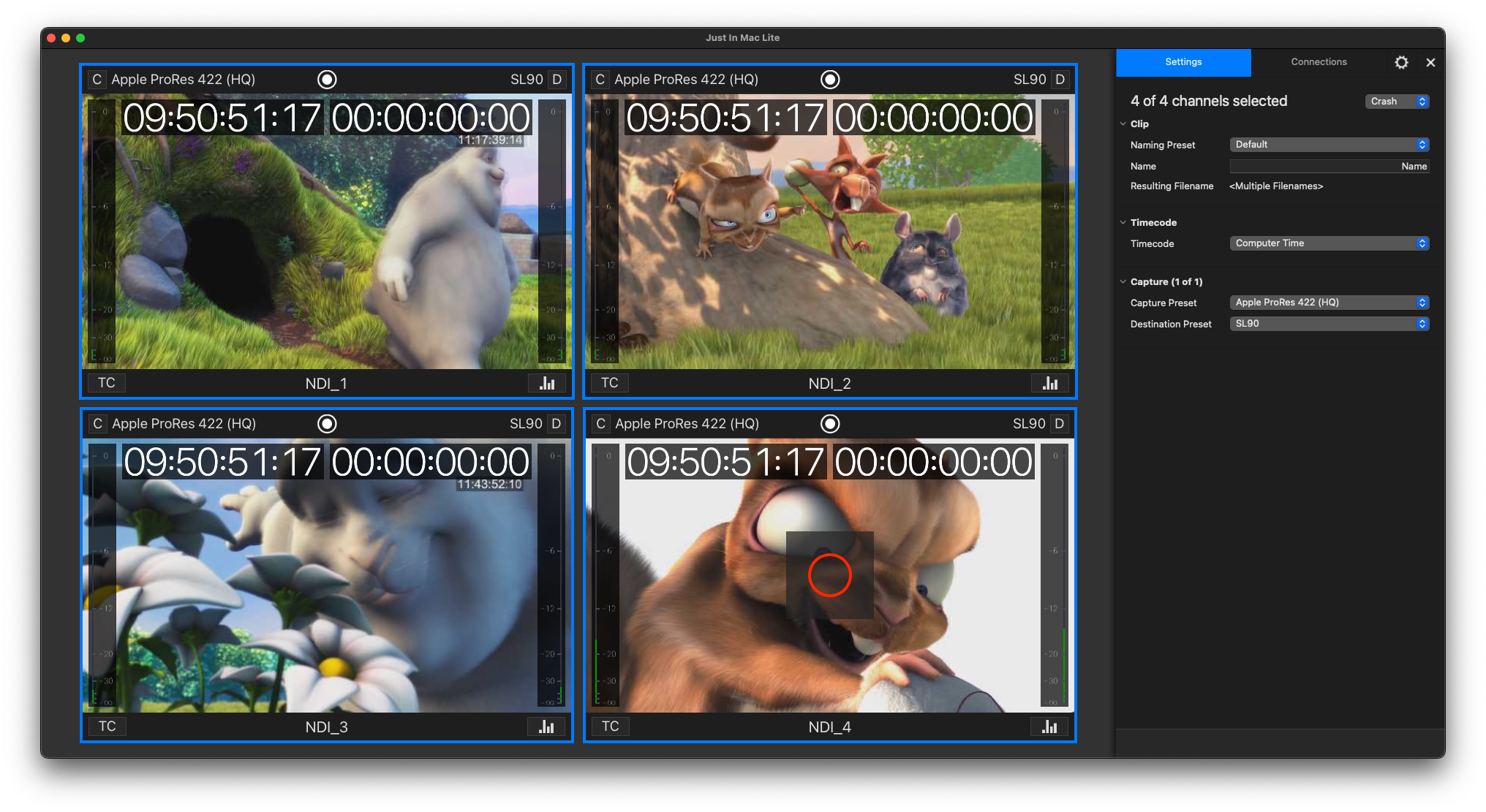This screenshot has width=1486, height=812.
Task: Close the settings side panel
Action: [1431, 63]
